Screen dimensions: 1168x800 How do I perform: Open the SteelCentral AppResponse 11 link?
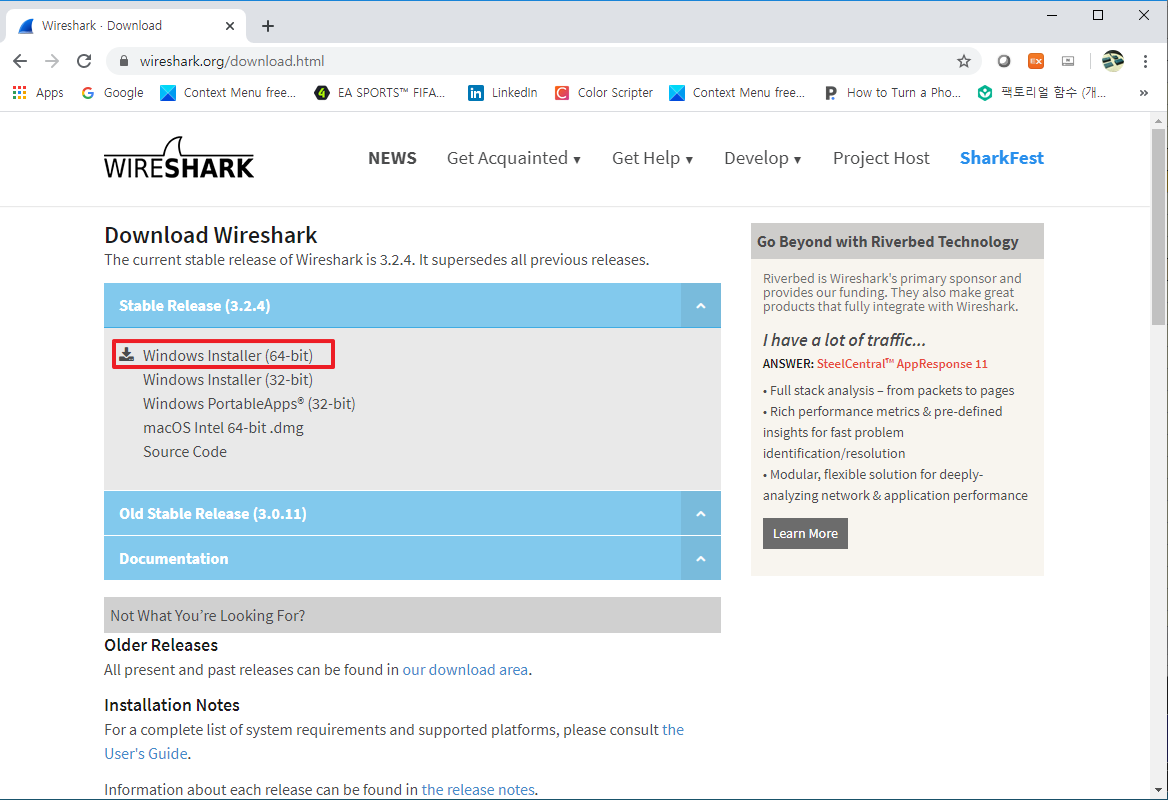[x=902, y=364]
